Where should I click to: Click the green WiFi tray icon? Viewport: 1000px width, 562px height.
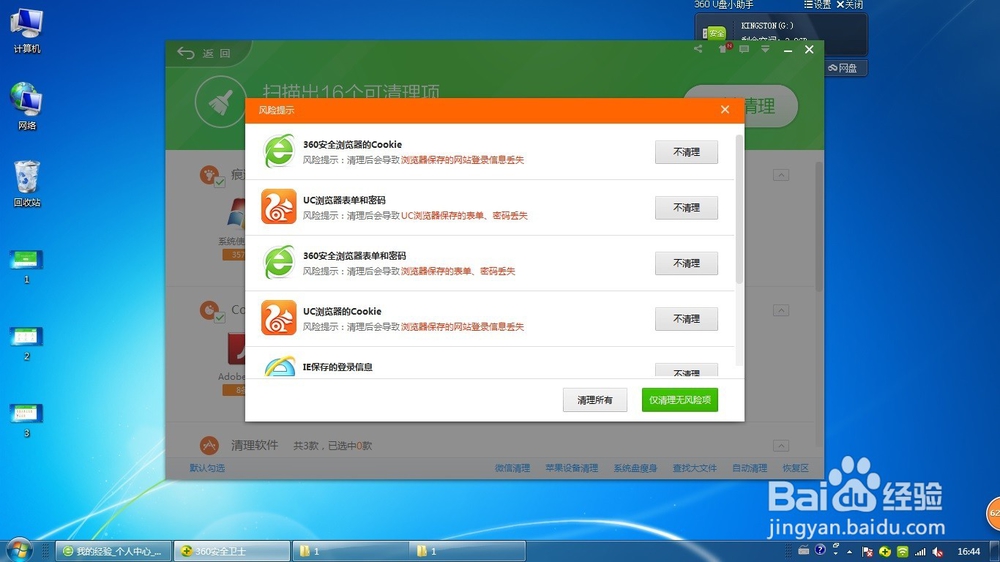pos(902,552)
